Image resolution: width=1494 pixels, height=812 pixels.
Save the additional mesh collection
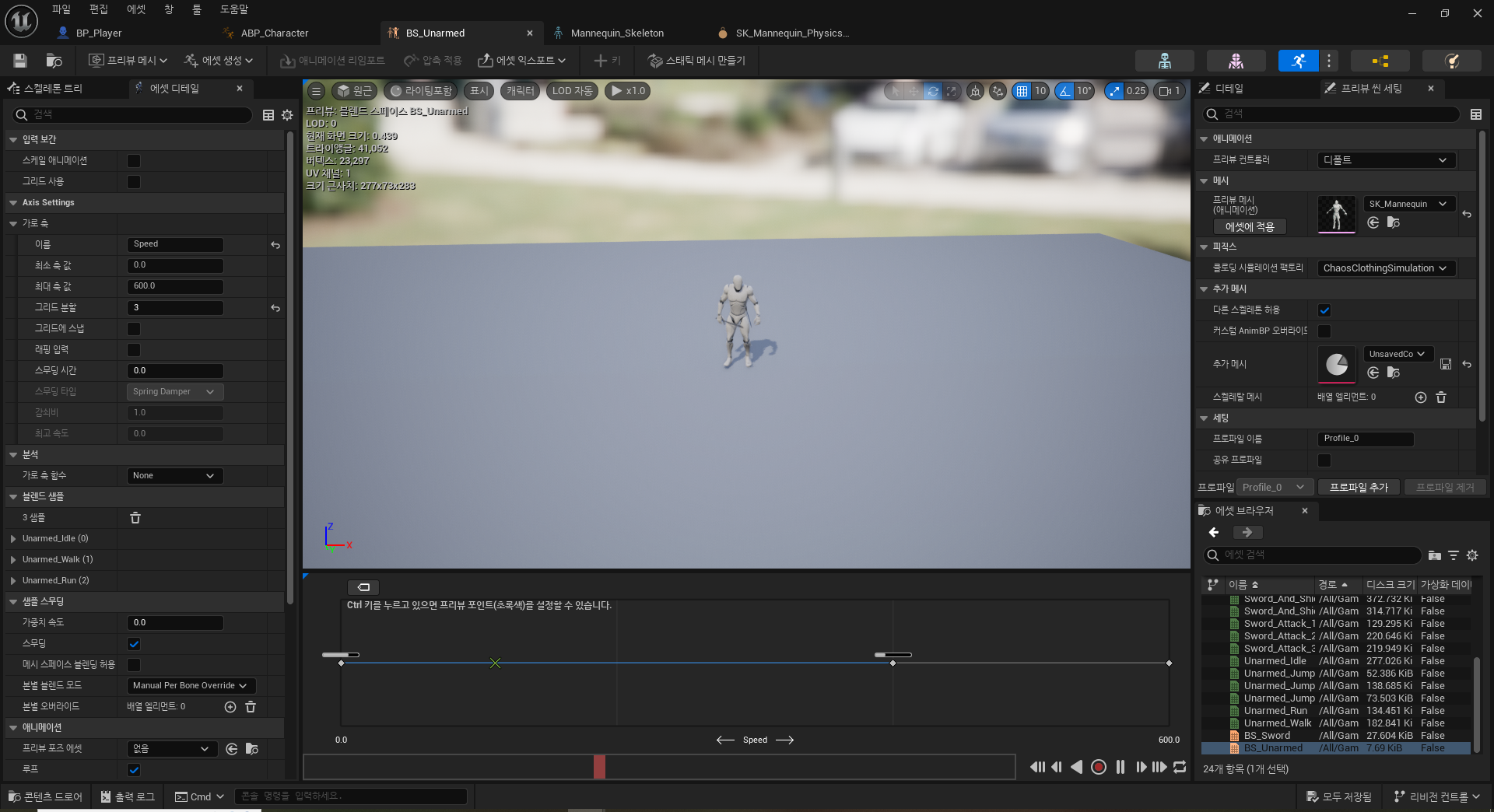point(1446,364)
